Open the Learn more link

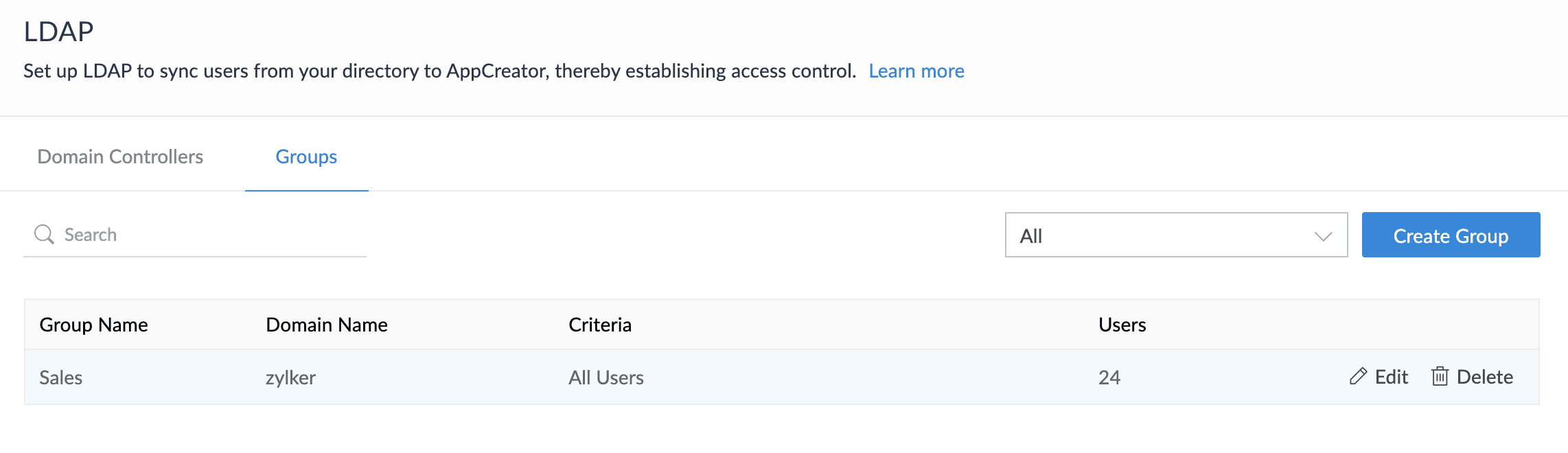pyautogui.click(x=916, y=71)
